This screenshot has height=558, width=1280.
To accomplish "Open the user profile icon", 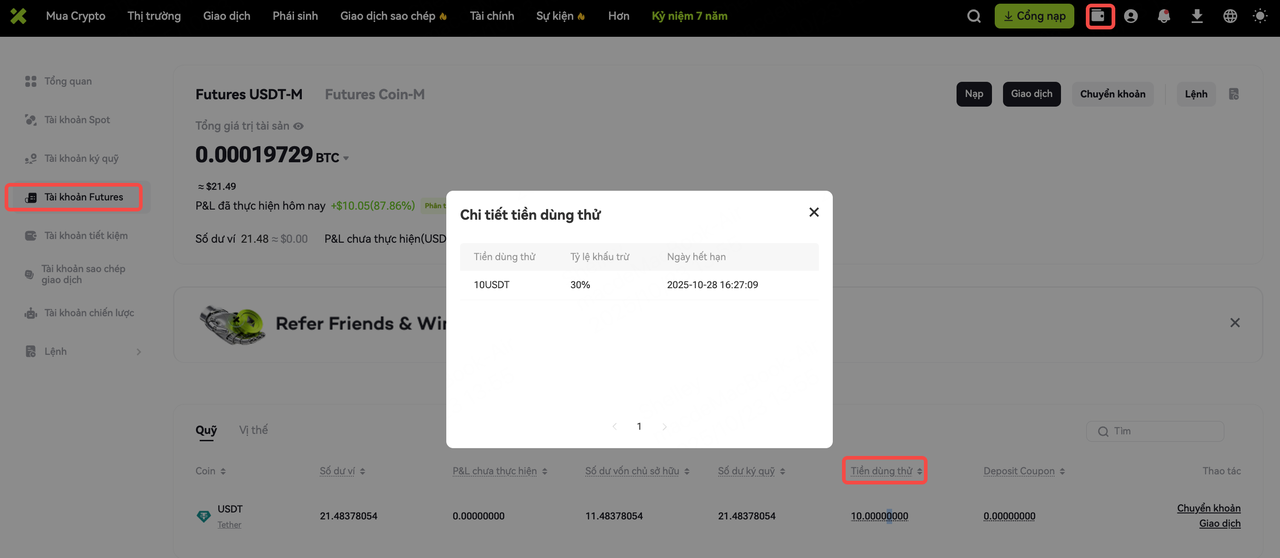I will pos(1131,16).
